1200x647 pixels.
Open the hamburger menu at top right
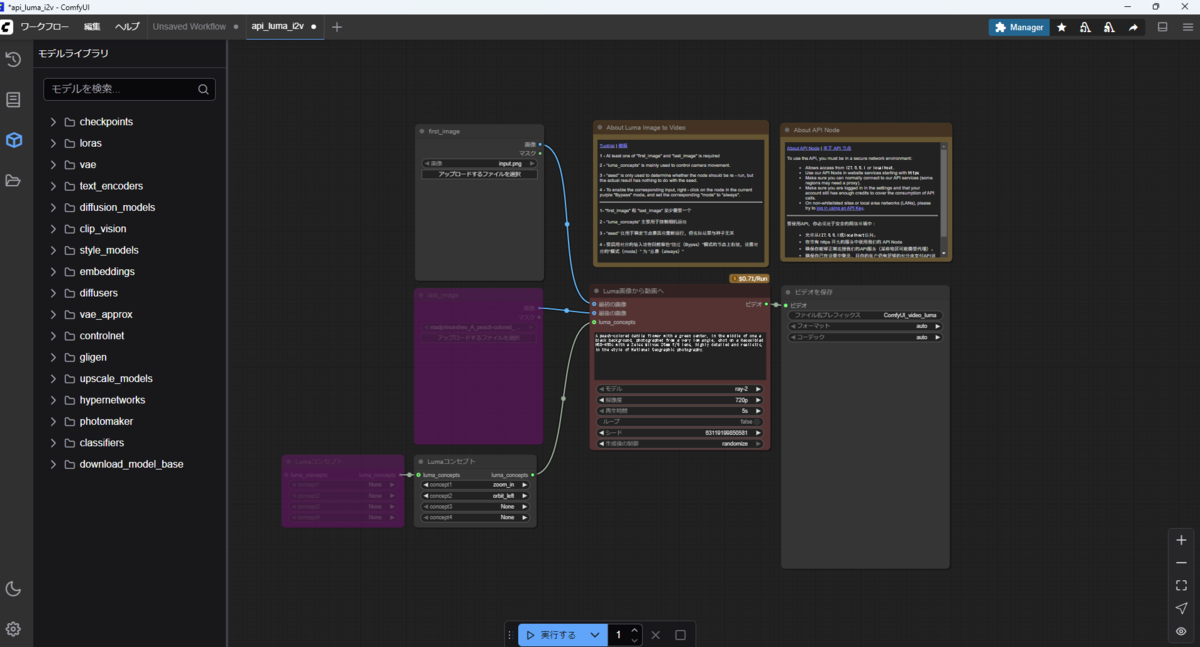pyautogui.click(x=1186, y=27)
